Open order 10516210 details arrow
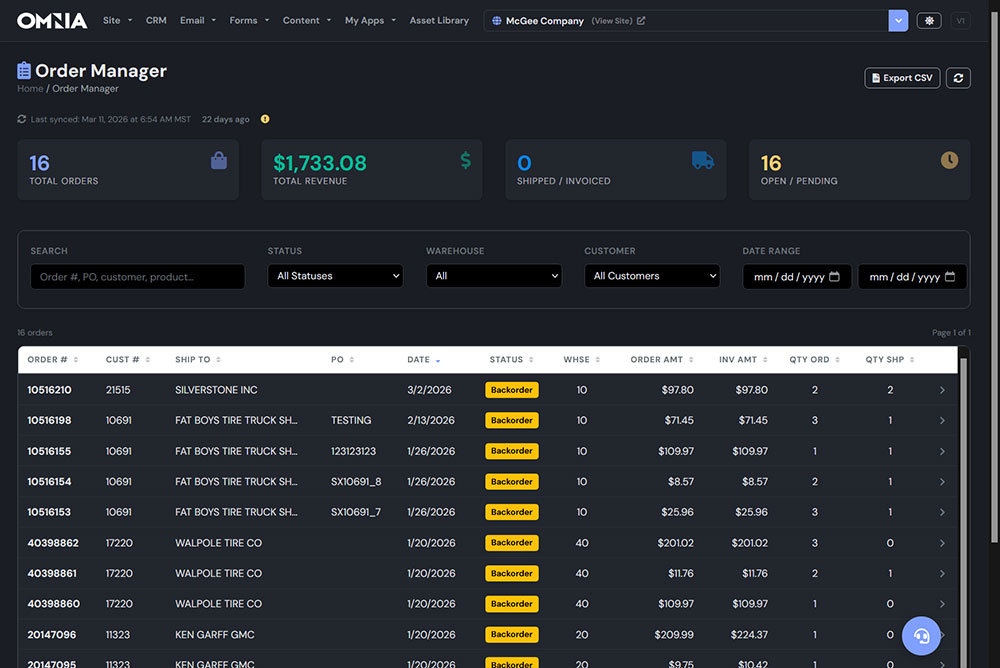Screen dimensions: 1000x668 [x=942, y=390]
